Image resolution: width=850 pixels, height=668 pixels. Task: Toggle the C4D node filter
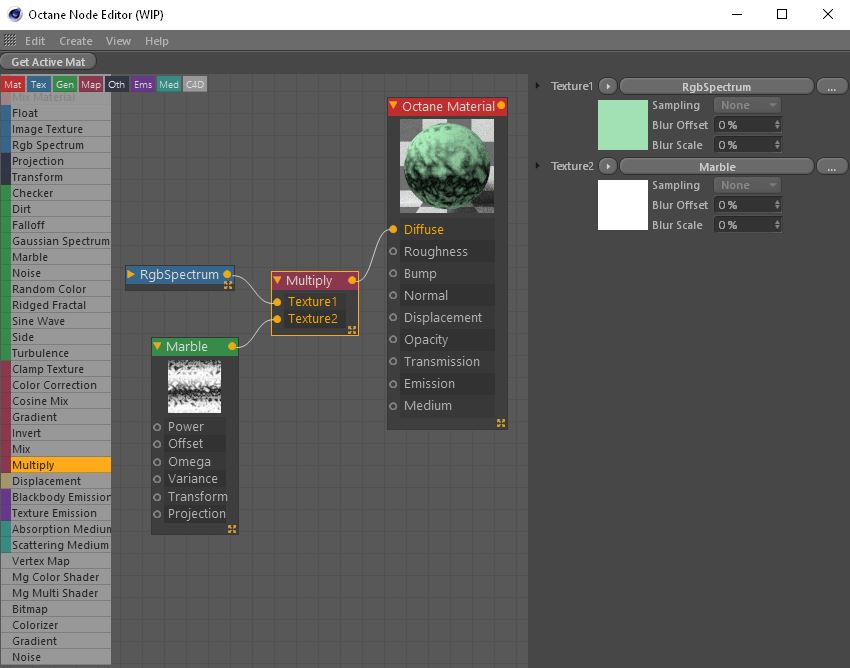[x=194, y=85]
